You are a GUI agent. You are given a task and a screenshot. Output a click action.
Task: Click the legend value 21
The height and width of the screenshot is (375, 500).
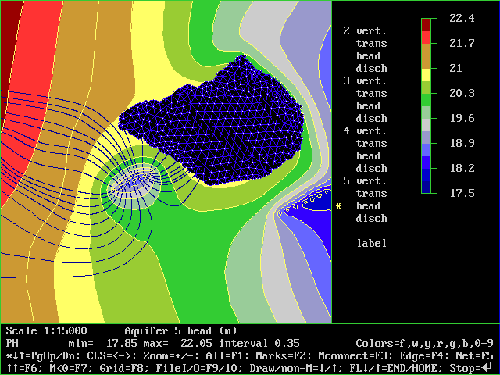point(456,68)
